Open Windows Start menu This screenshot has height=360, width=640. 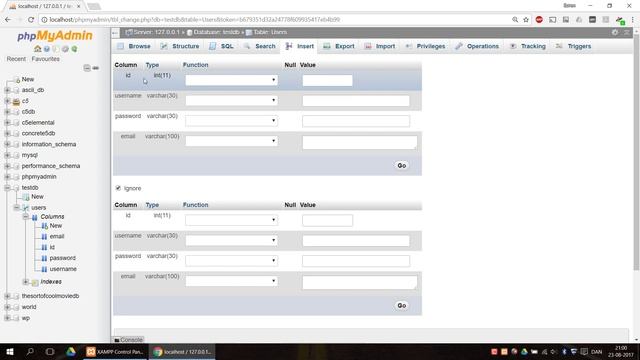(x=10, y=351)
